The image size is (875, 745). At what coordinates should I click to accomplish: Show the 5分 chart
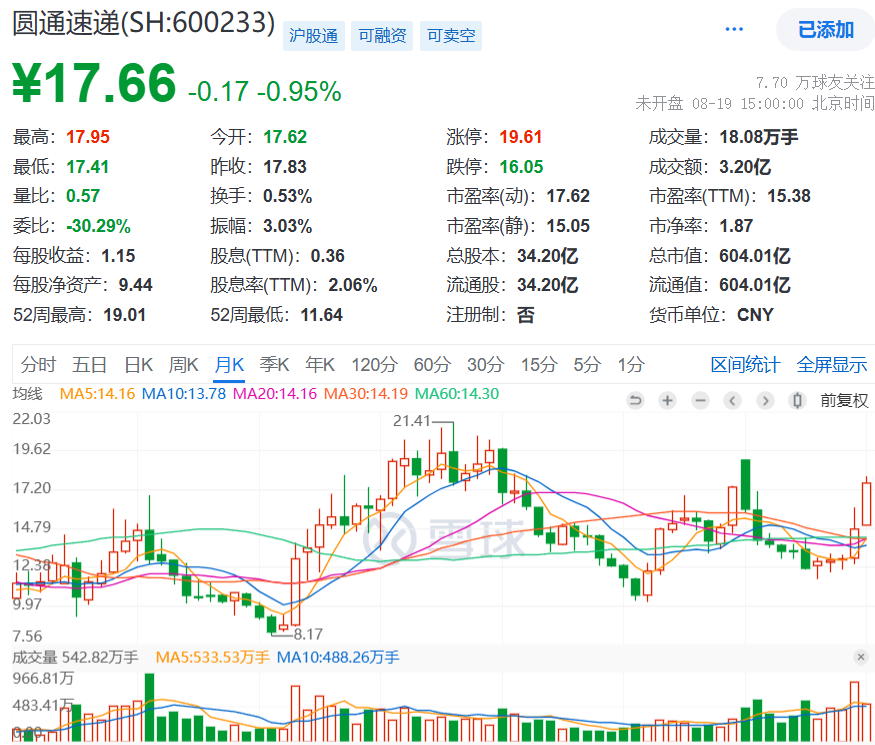click(x=587, y=365)
